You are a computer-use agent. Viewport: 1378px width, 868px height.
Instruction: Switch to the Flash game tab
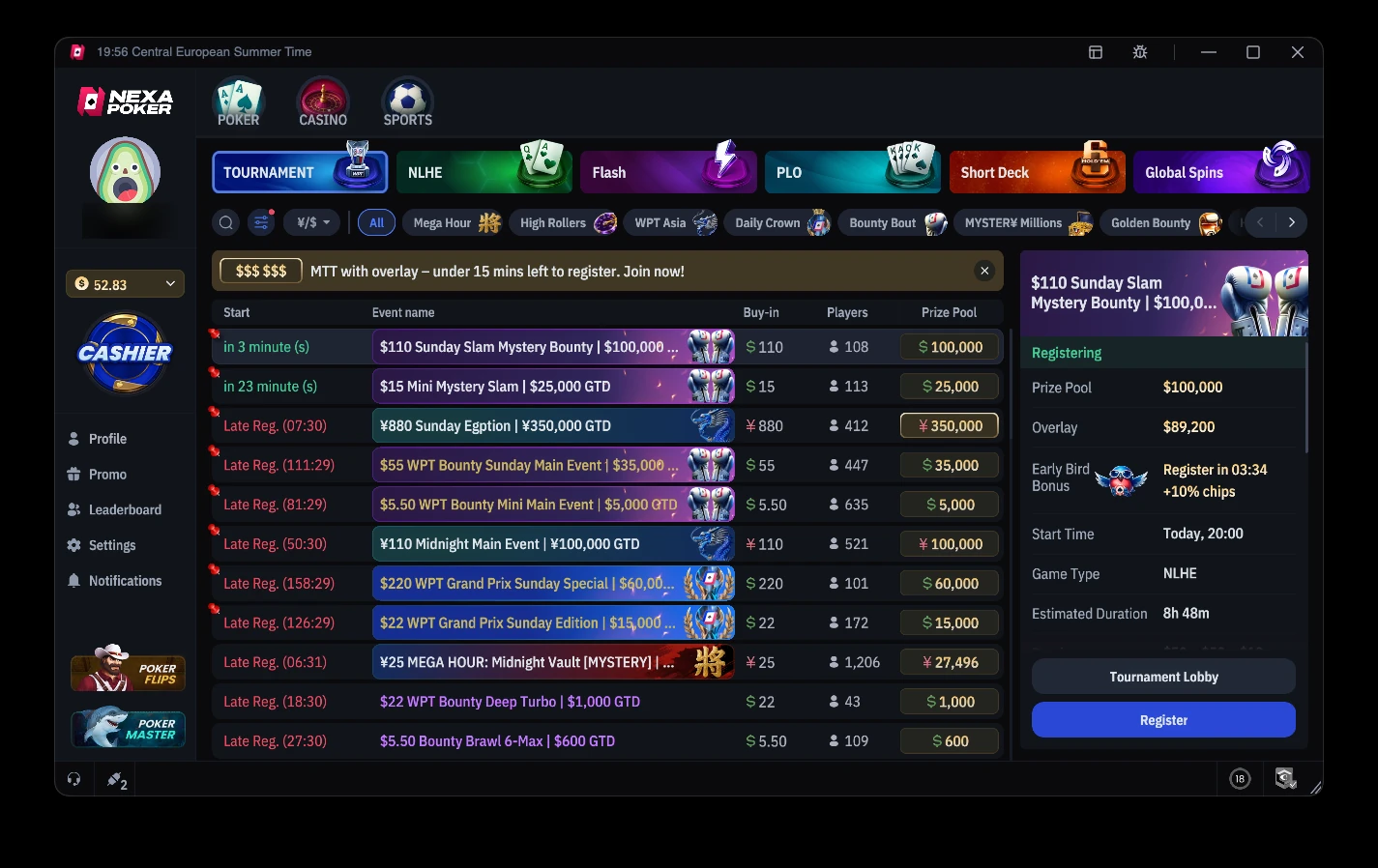point(668,172)
